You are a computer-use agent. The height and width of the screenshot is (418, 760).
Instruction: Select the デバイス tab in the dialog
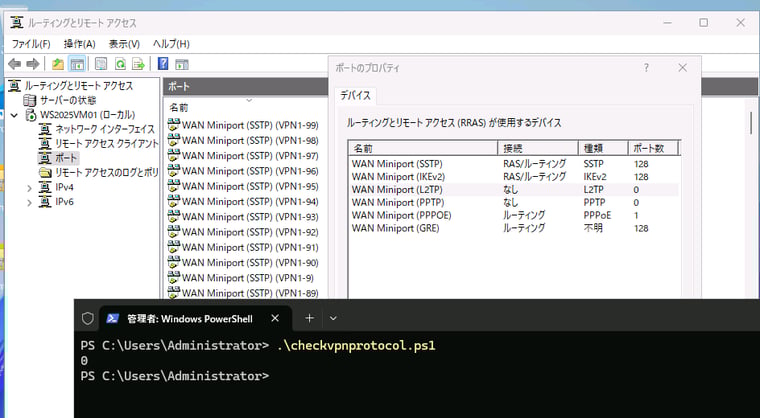pos(355,96)
